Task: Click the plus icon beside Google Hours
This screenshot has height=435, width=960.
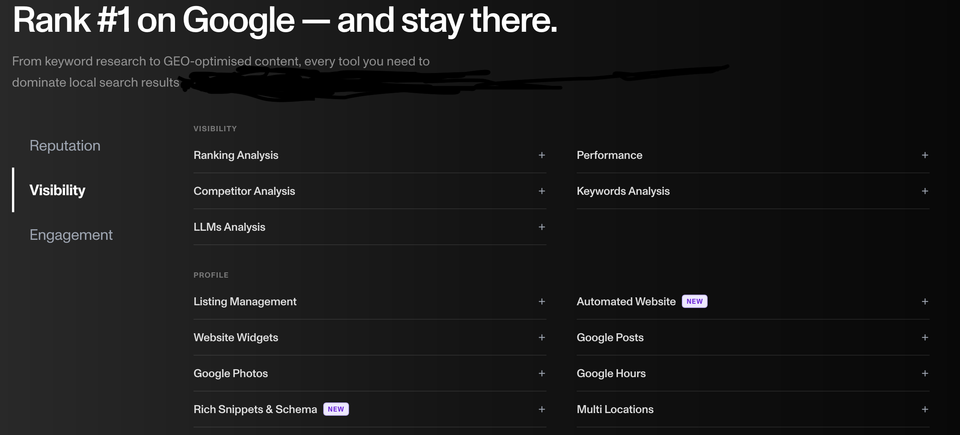Action: (x=924, y=373)
